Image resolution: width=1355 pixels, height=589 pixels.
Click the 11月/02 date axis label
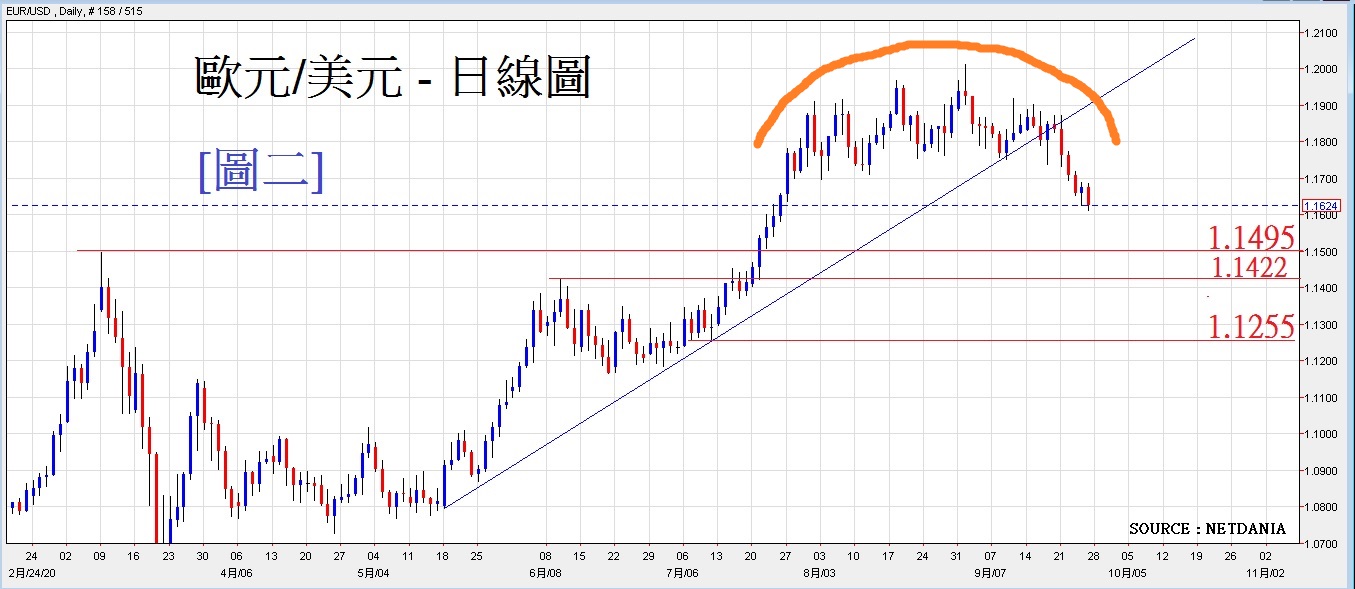1264,574
